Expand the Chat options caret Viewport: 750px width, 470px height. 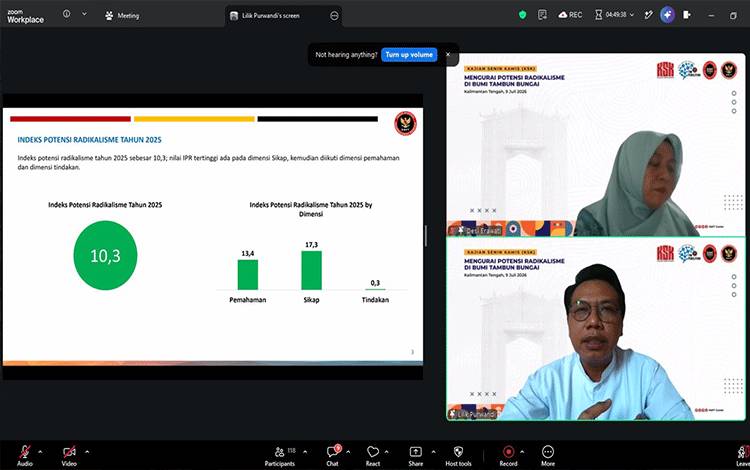pyautogui.click(x=348, y=451)
